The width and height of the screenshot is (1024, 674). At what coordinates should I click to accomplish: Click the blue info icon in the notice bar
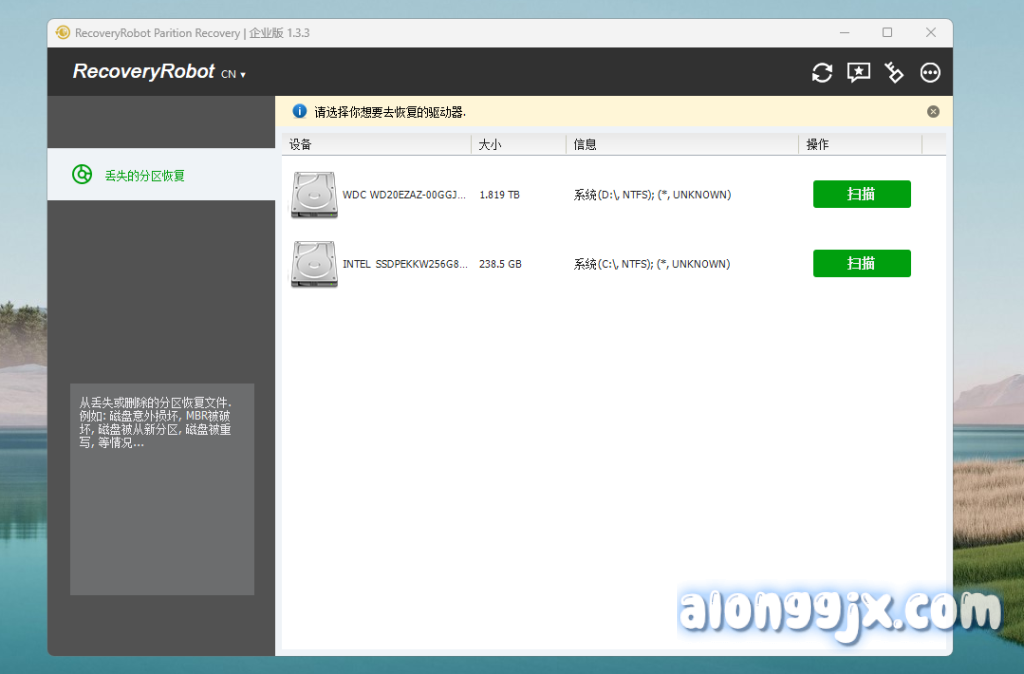[298, 111]
